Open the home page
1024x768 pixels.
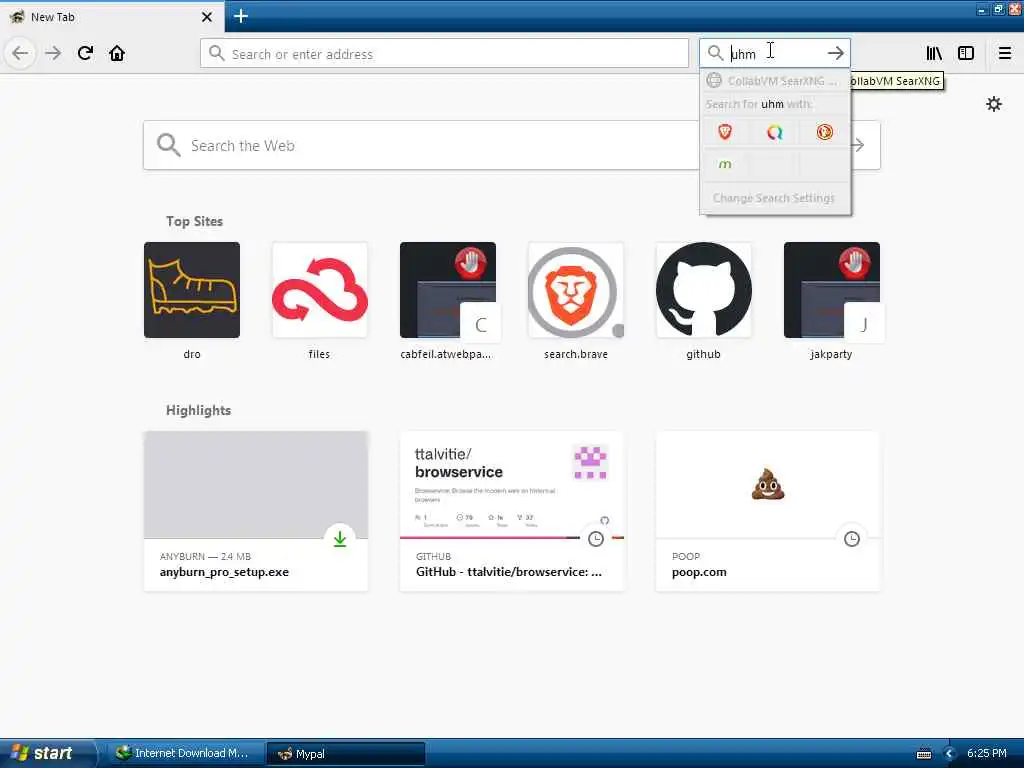117,54
